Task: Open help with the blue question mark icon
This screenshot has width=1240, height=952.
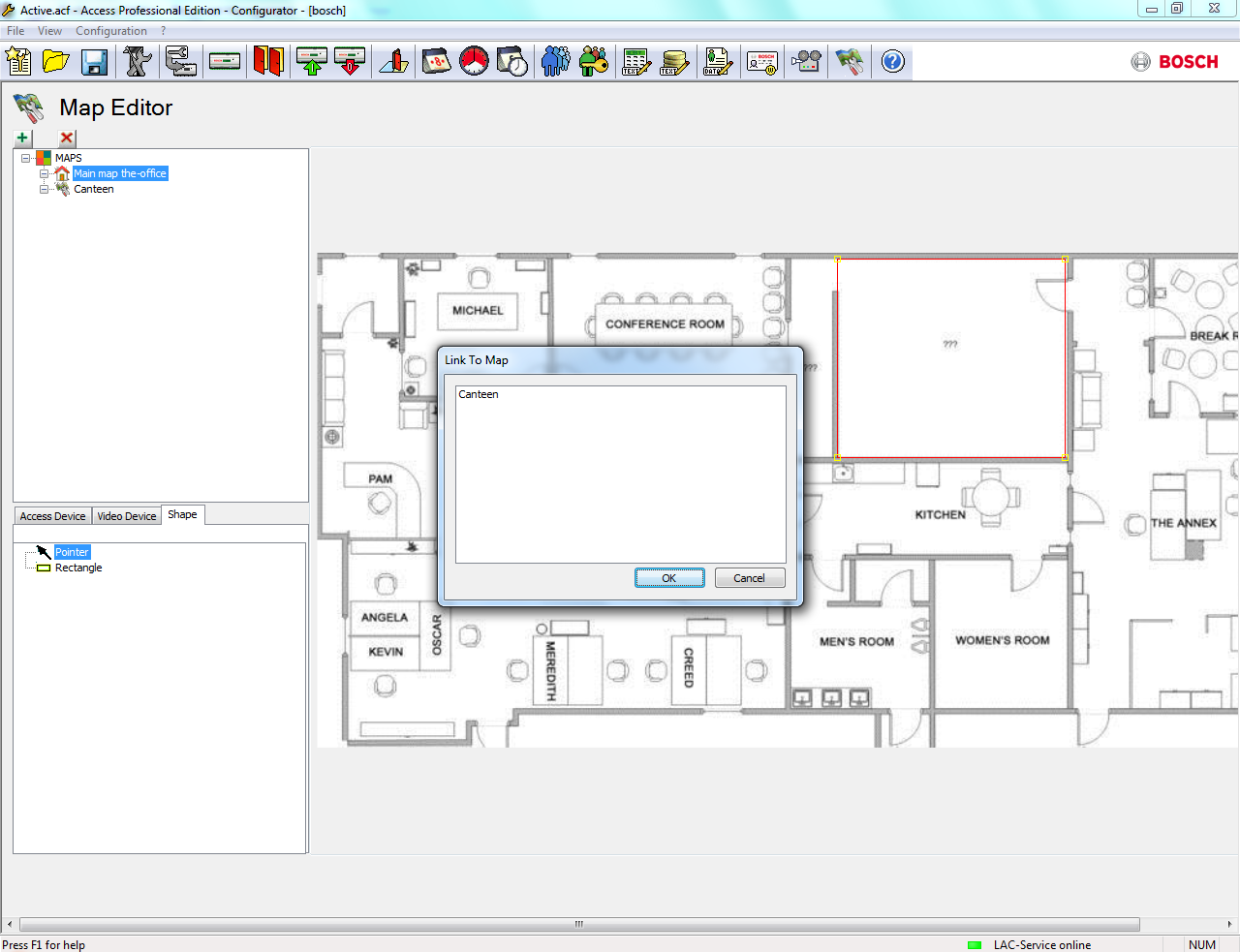Action: pyautogui.click(x=893, y=61)
